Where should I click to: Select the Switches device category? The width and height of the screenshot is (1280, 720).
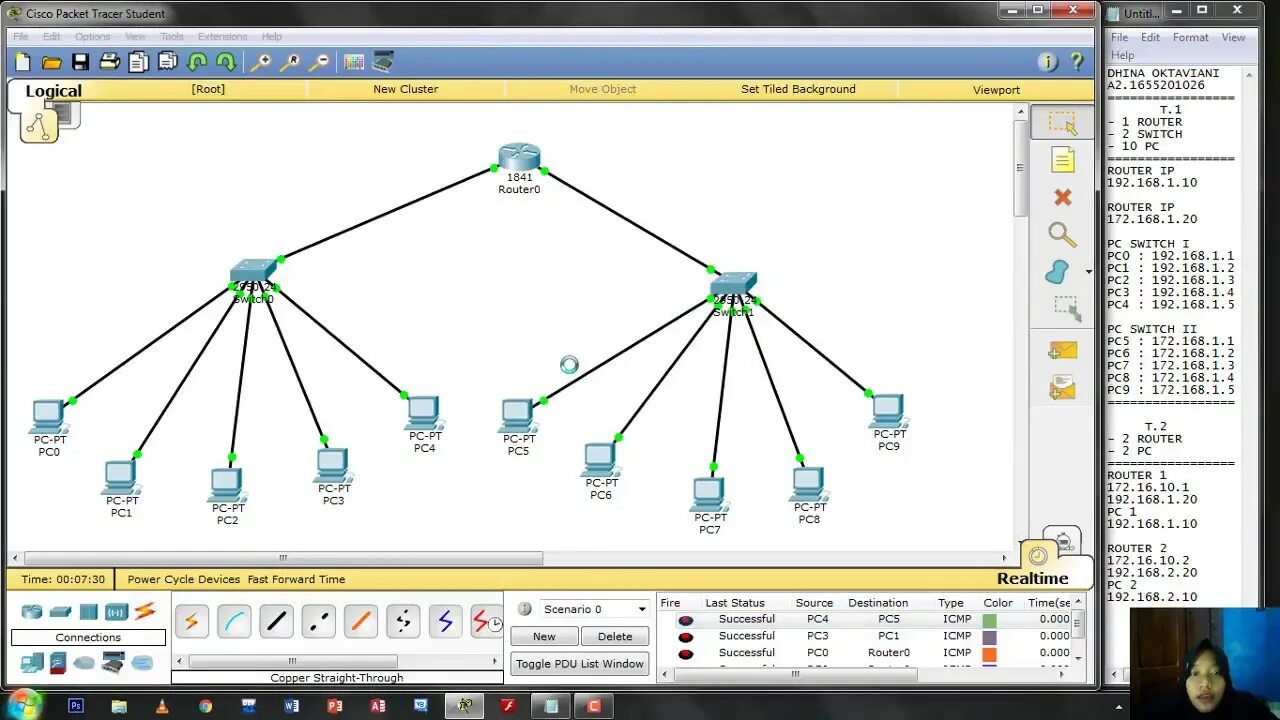click(61, 612)
